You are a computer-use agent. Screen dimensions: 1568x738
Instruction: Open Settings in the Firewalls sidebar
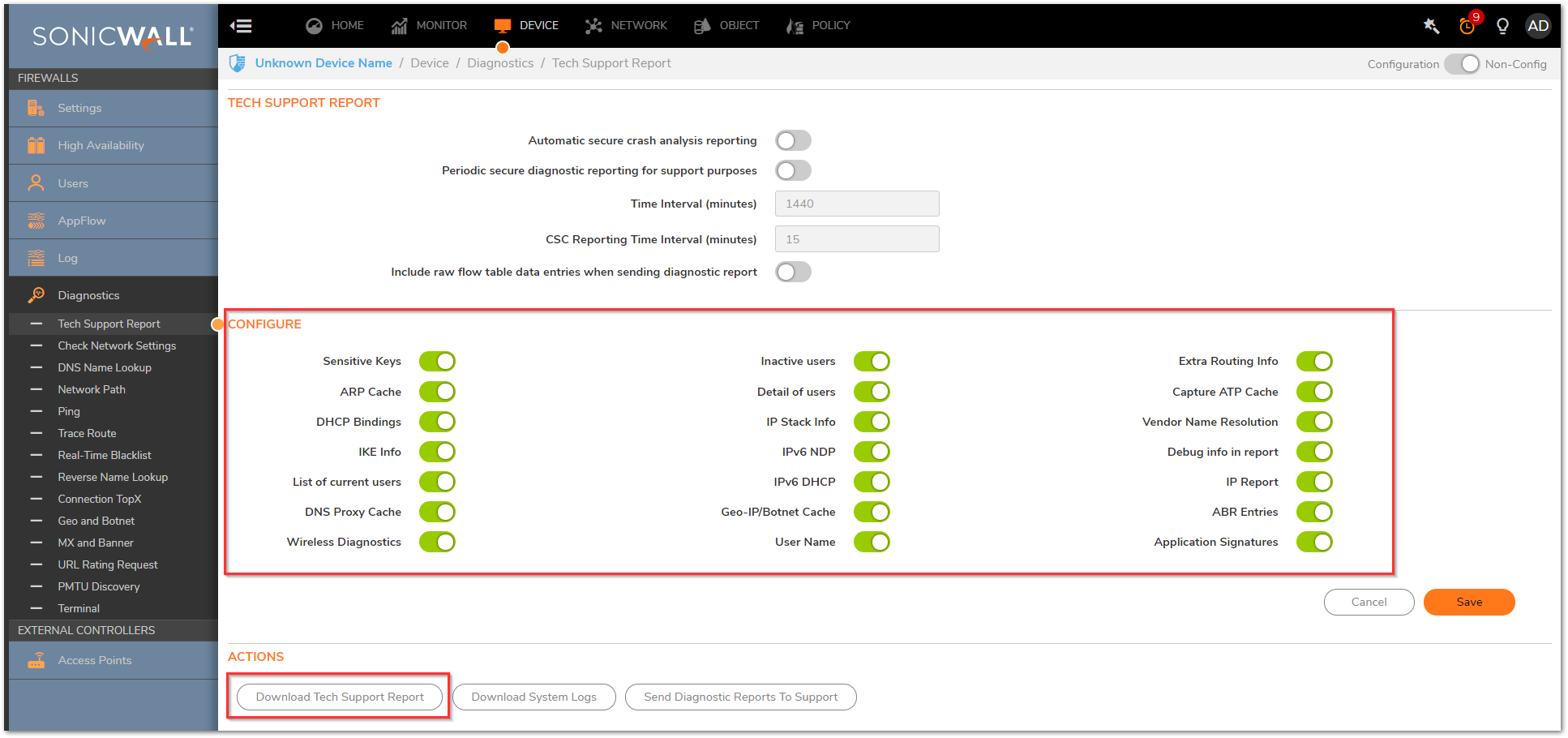click(x=114, y=108)
